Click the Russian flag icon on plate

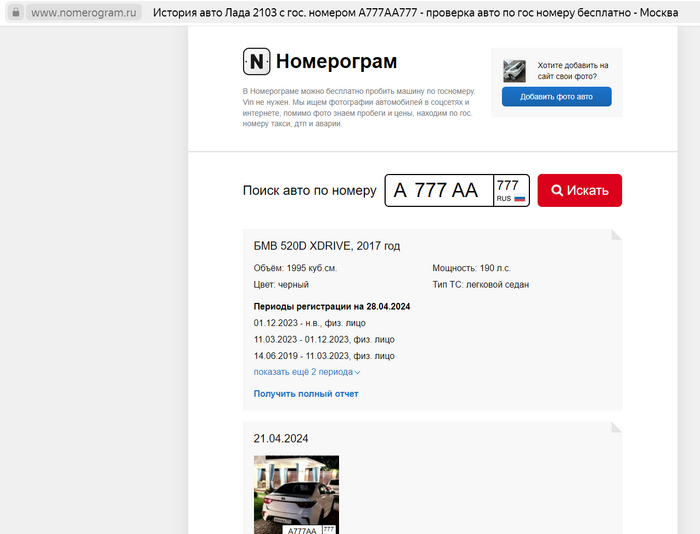coord(520,199)
